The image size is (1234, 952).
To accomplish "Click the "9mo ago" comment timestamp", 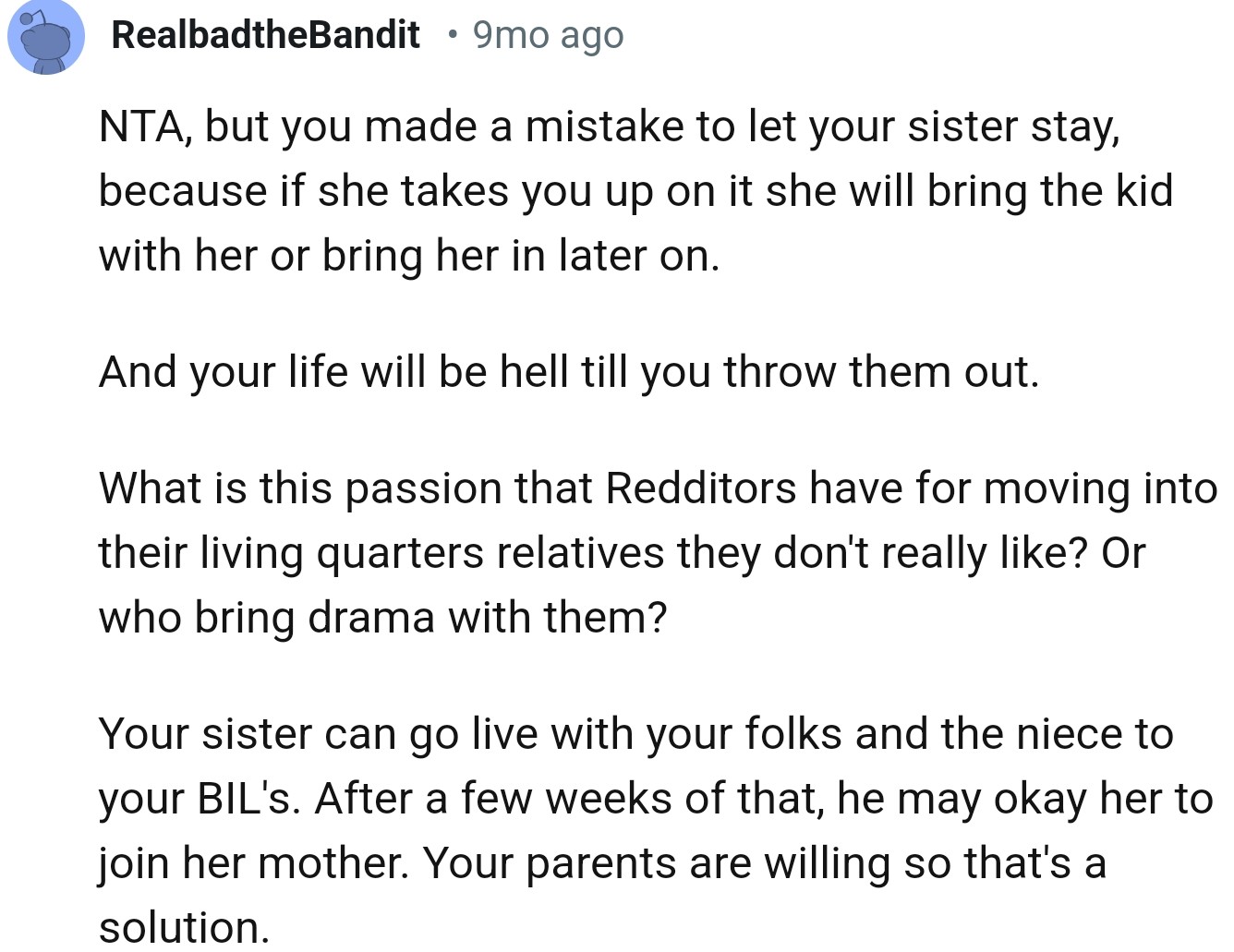I will pyautogui.click(x=548, y=35).
